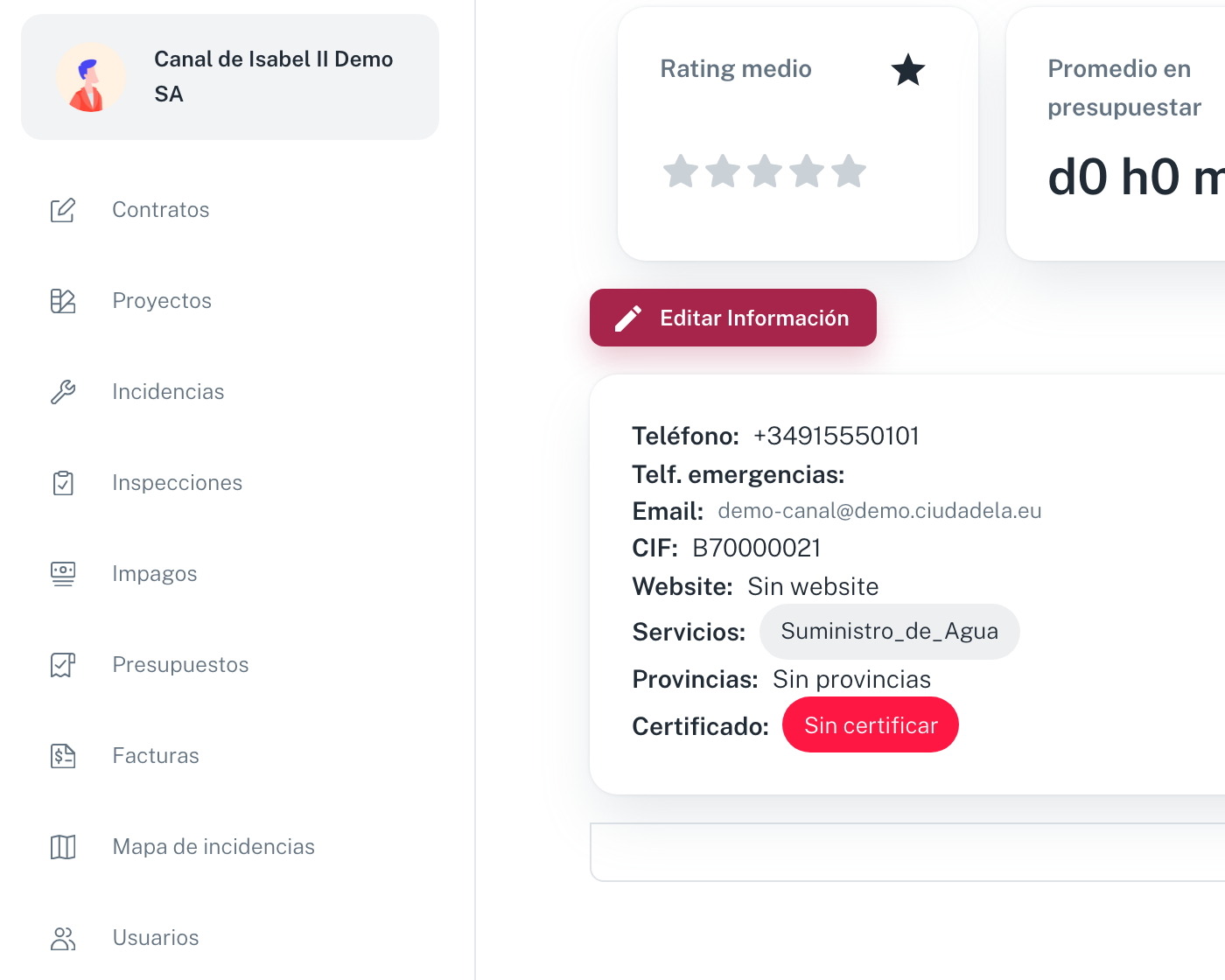Viewport: 1225px width, 980px height.
Task: Open Mapa de incidencias label
Action: [213, 847]
